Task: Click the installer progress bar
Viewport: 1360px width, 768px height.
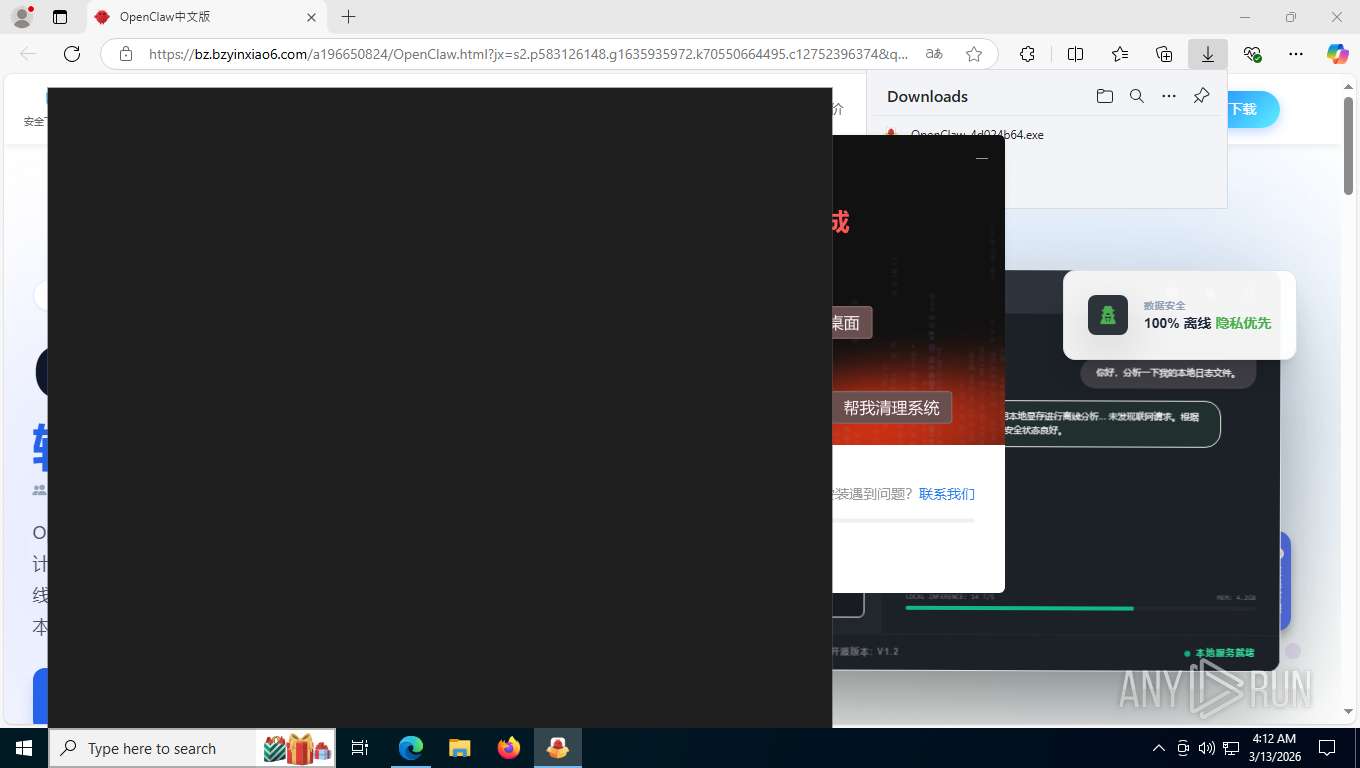Action: 903,520
